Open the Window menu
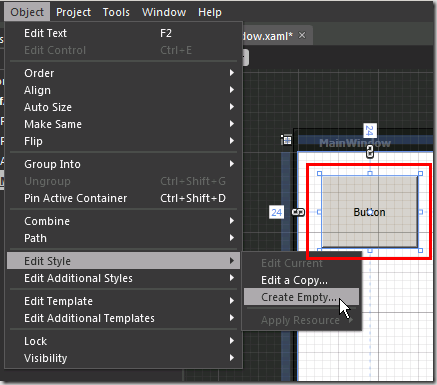 (x=164, y=12)
